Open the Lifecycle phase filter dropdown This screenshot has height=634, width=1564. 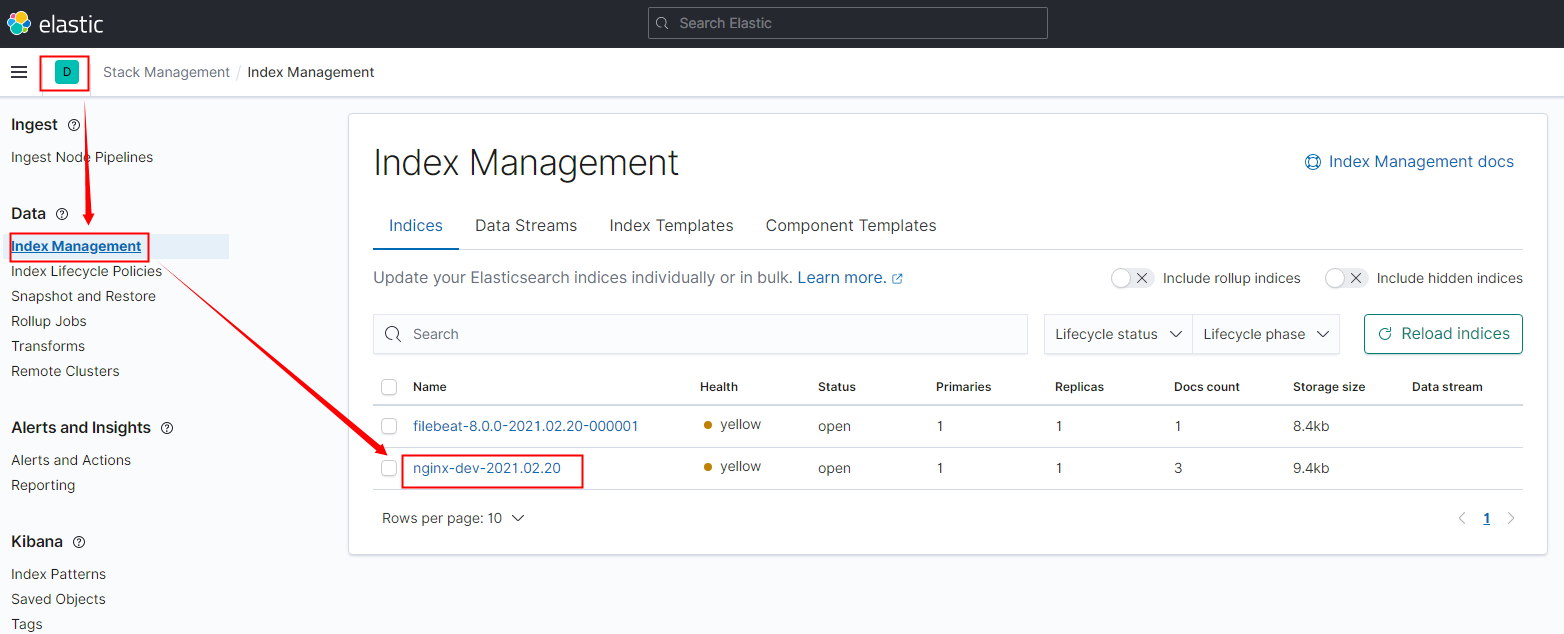point(1266,334)
